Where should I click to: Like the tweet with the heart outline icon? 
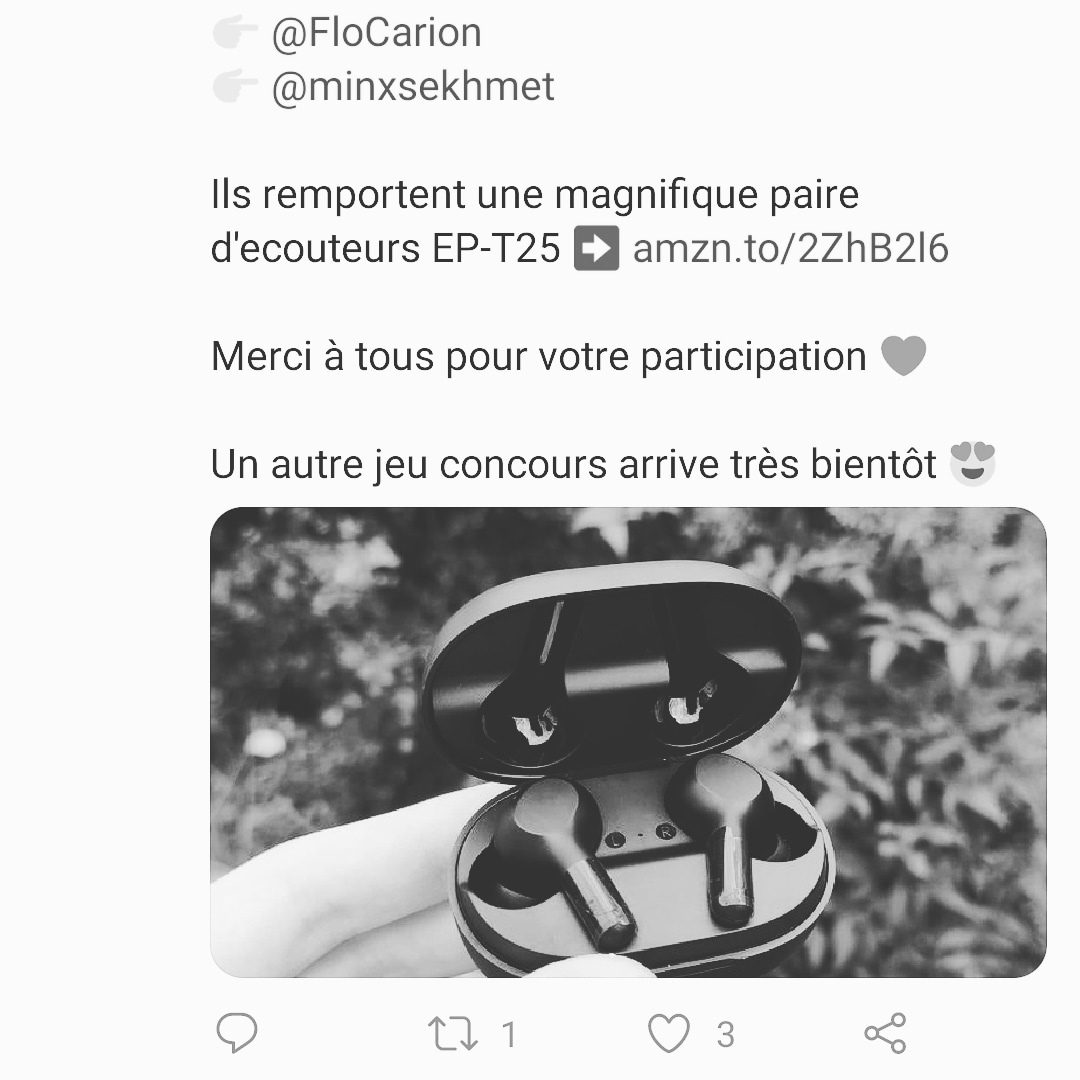(669, 1033)
